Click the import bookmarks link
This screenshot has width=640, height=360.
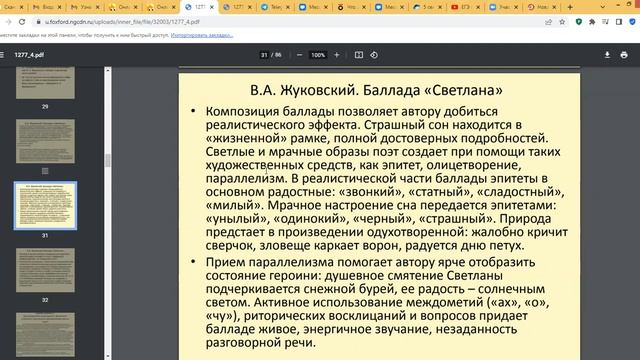coord(202,36)
